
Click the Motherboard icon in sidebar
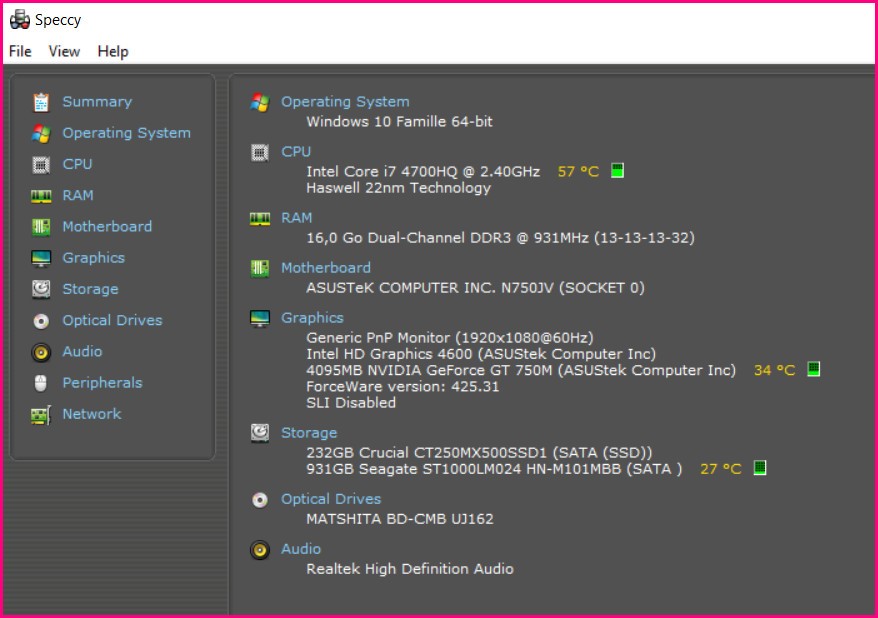coord(41,227)
